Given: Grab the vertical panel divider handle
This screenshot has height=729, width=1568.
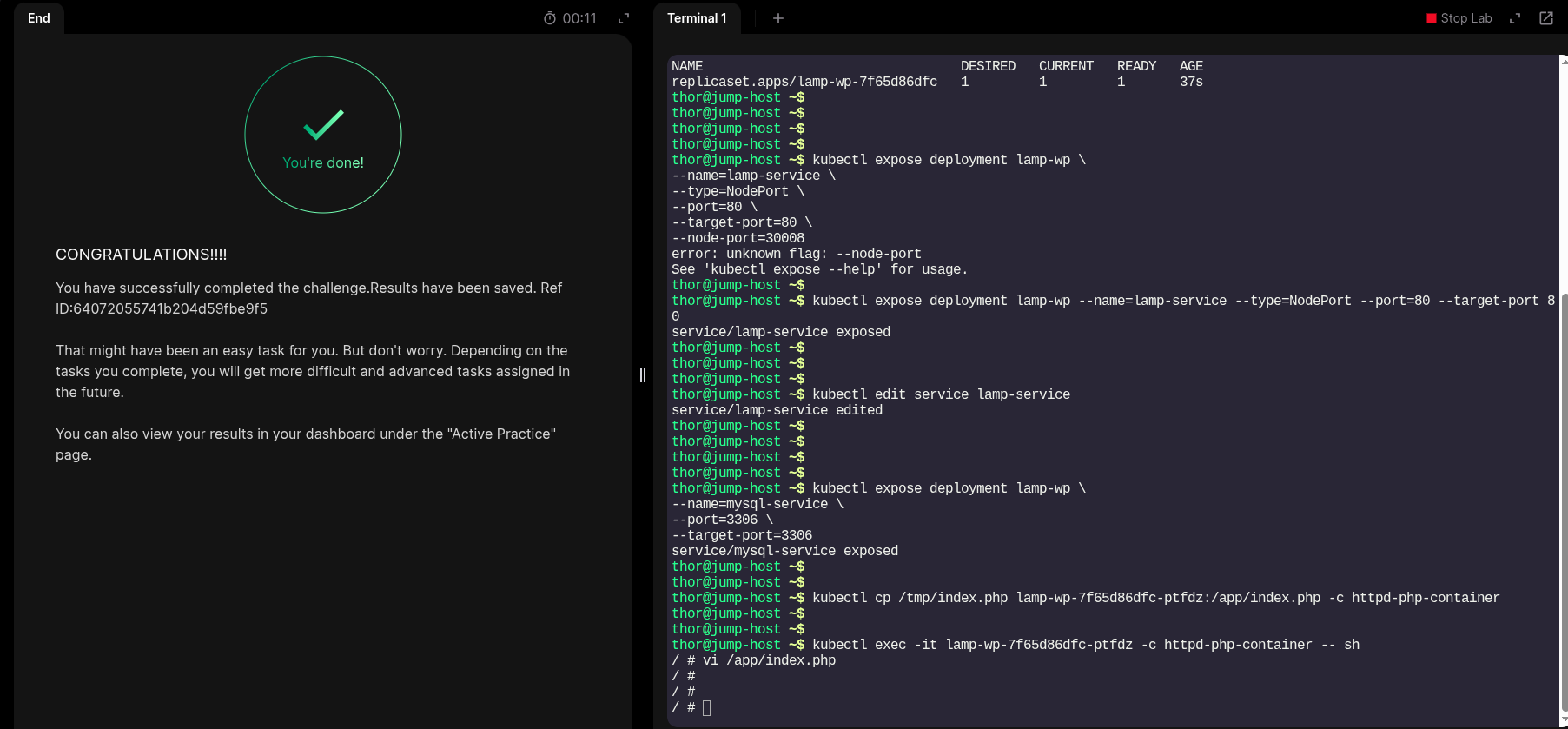Looking at the screenshot, I should click(x=643, y=375).
